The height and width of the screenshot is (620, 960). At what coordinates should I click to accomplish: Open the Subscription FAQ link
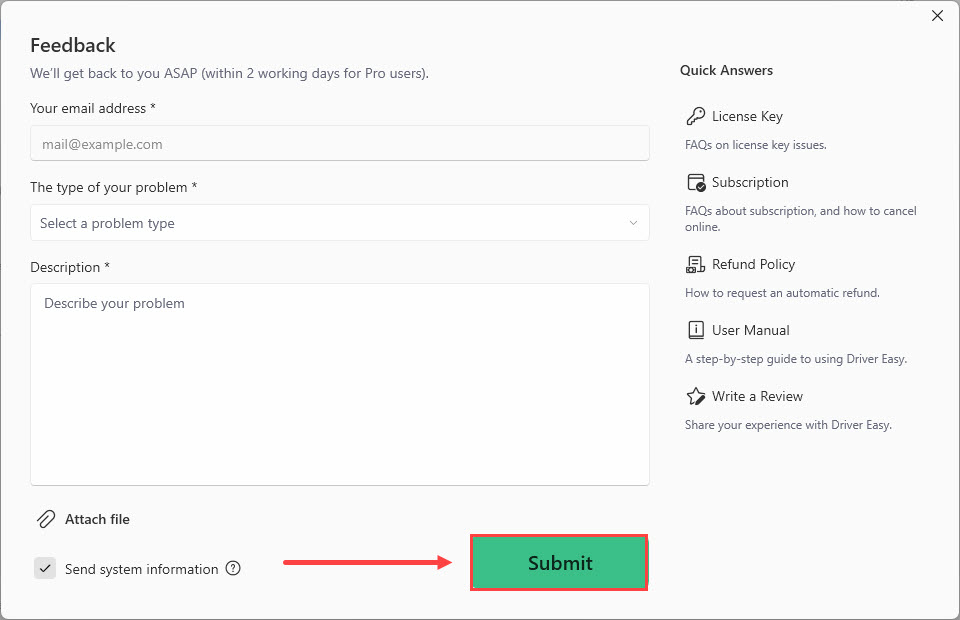tap(750, 182)
